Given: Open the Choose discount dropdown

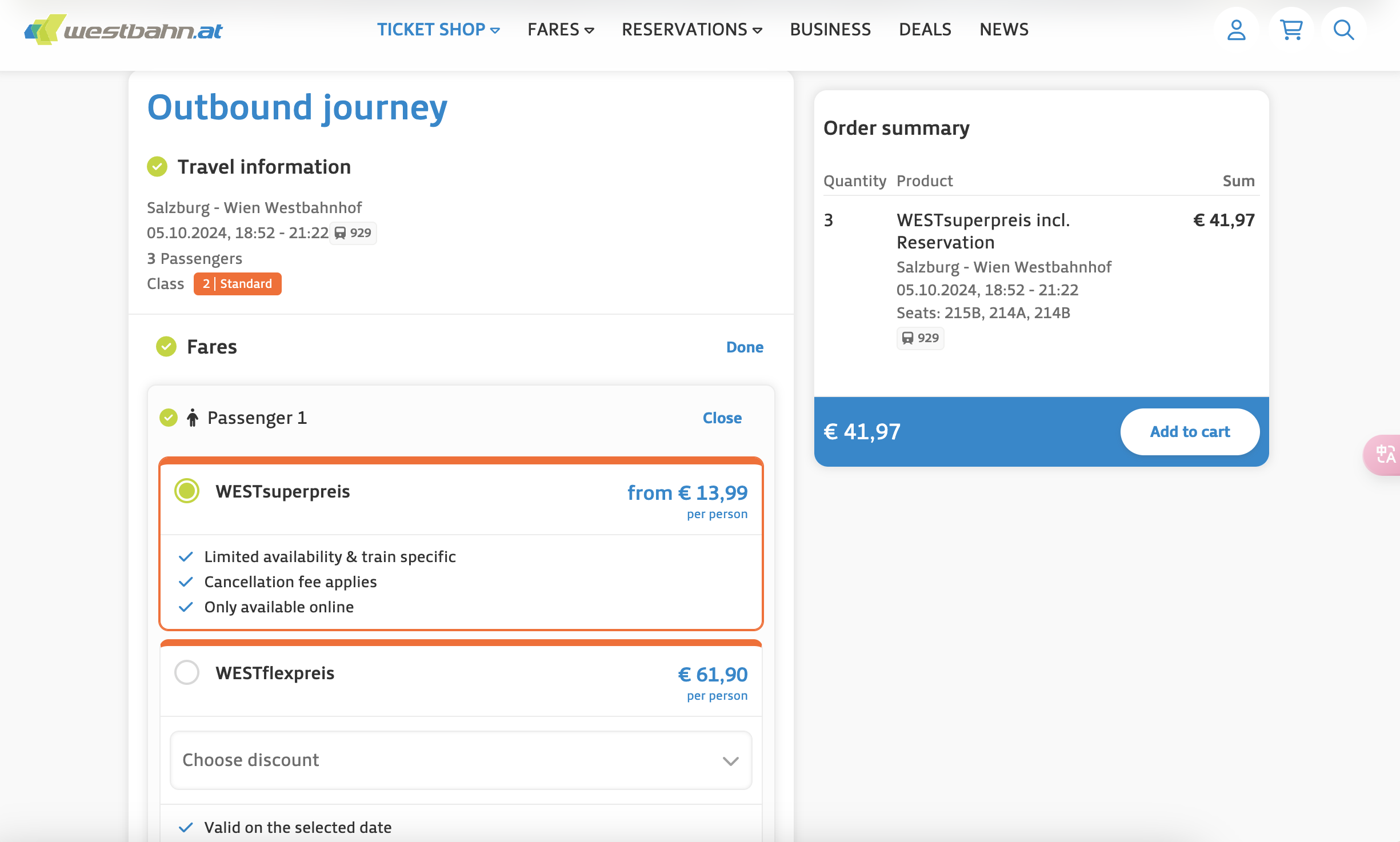Looking at the screenshot, I should [x=461, y=760].
